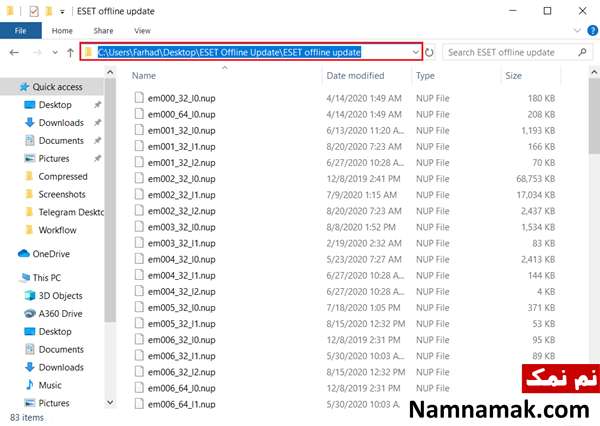
Task: Click the file list scrollbar up arrow
Action: point(594,72)
